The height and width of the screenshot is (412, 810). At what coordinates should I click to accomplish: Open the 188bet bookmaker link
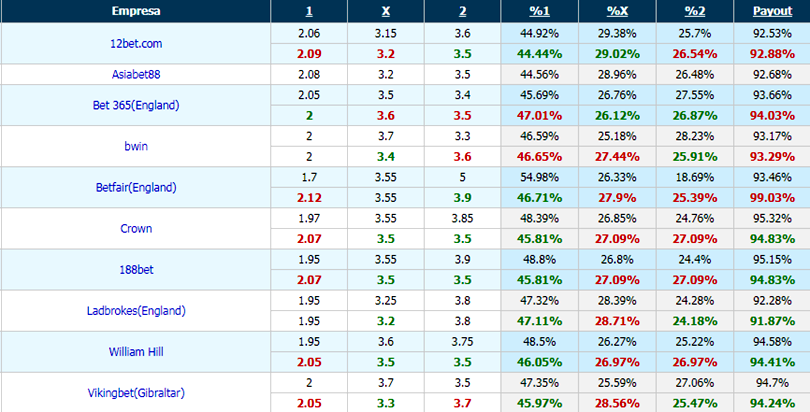[x=136, y=270]
